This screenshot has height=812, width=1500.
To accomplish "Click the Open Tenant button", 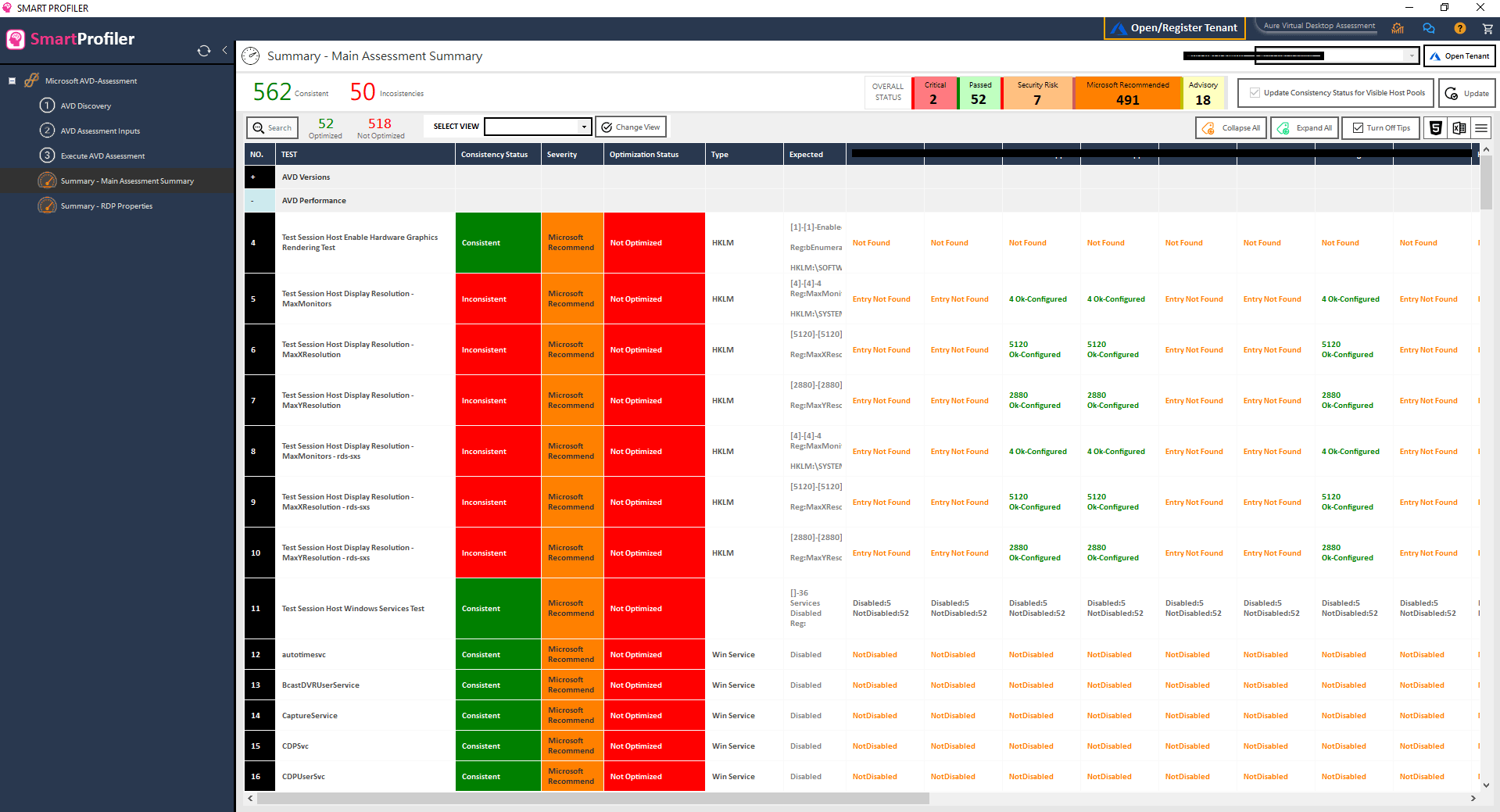I will pos(1459,56).
